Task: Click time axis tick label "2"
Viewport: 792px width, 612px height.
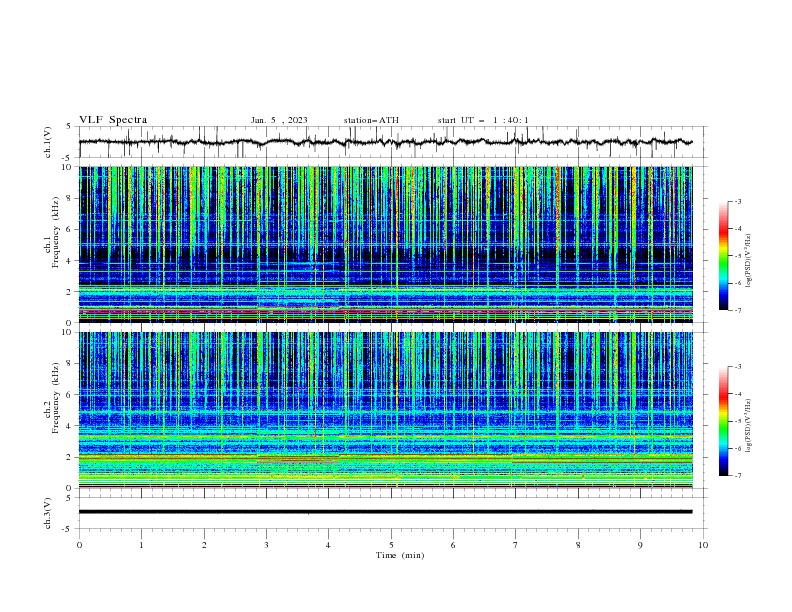Action: (x=204, y=545)
